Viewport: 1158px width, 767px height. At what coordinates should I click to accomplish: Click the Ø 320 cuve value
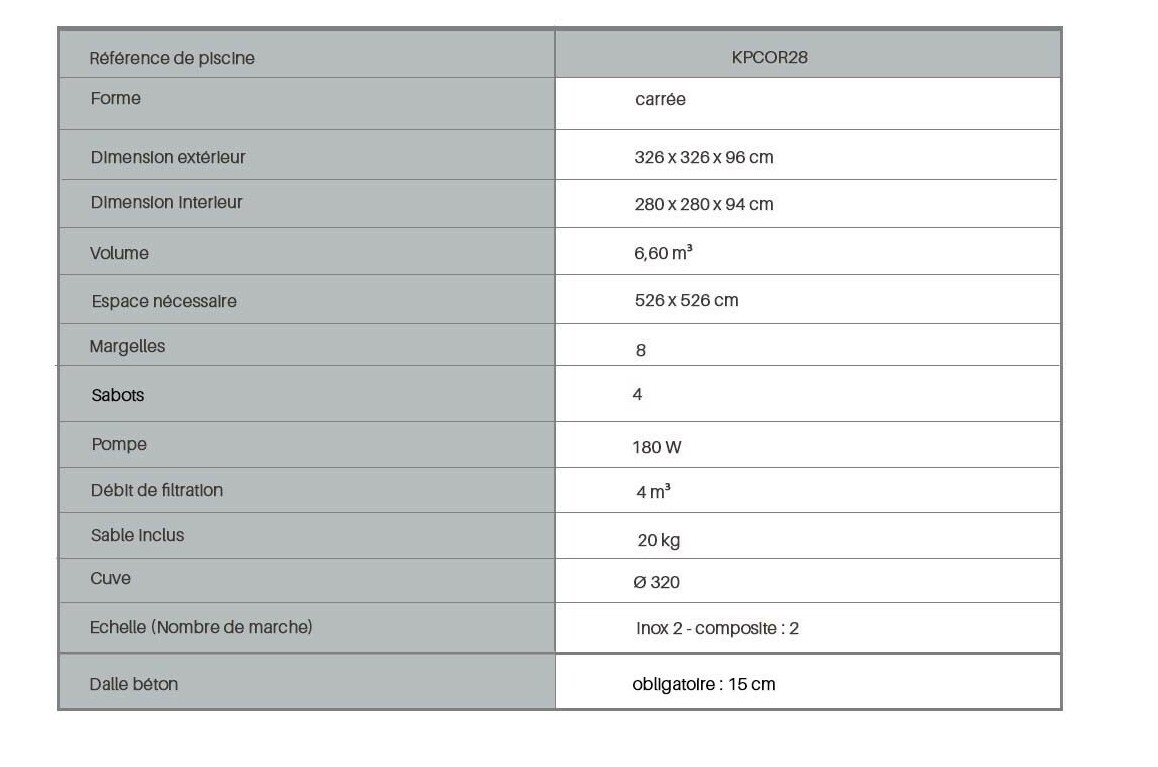(x=657, y=582)
